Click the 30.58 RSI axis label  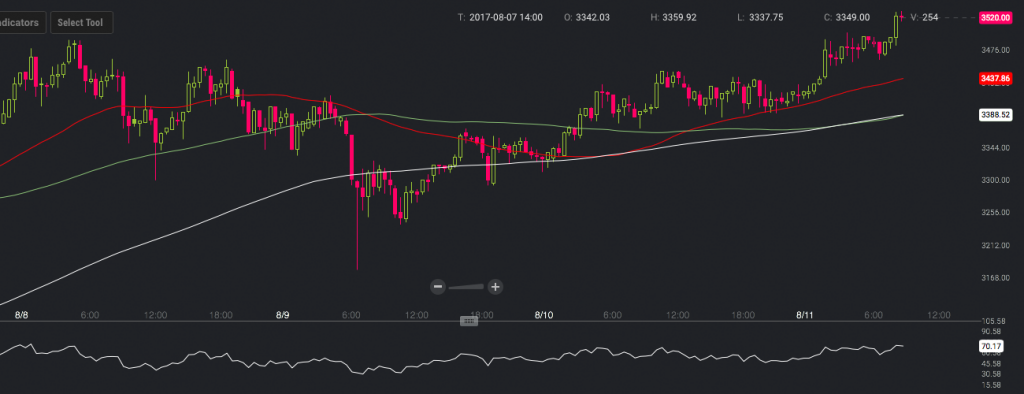(991, 373)
